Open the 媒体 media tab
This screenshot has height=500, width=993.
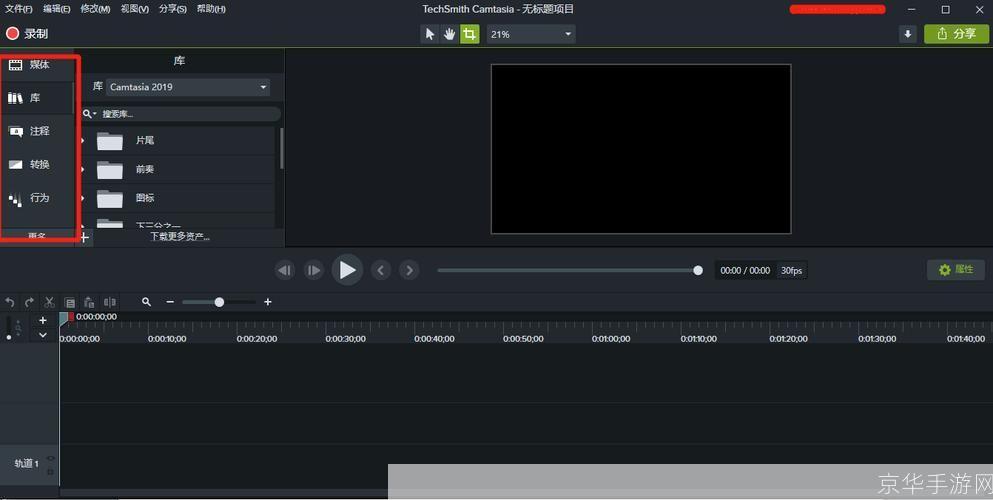pos(37,65)
